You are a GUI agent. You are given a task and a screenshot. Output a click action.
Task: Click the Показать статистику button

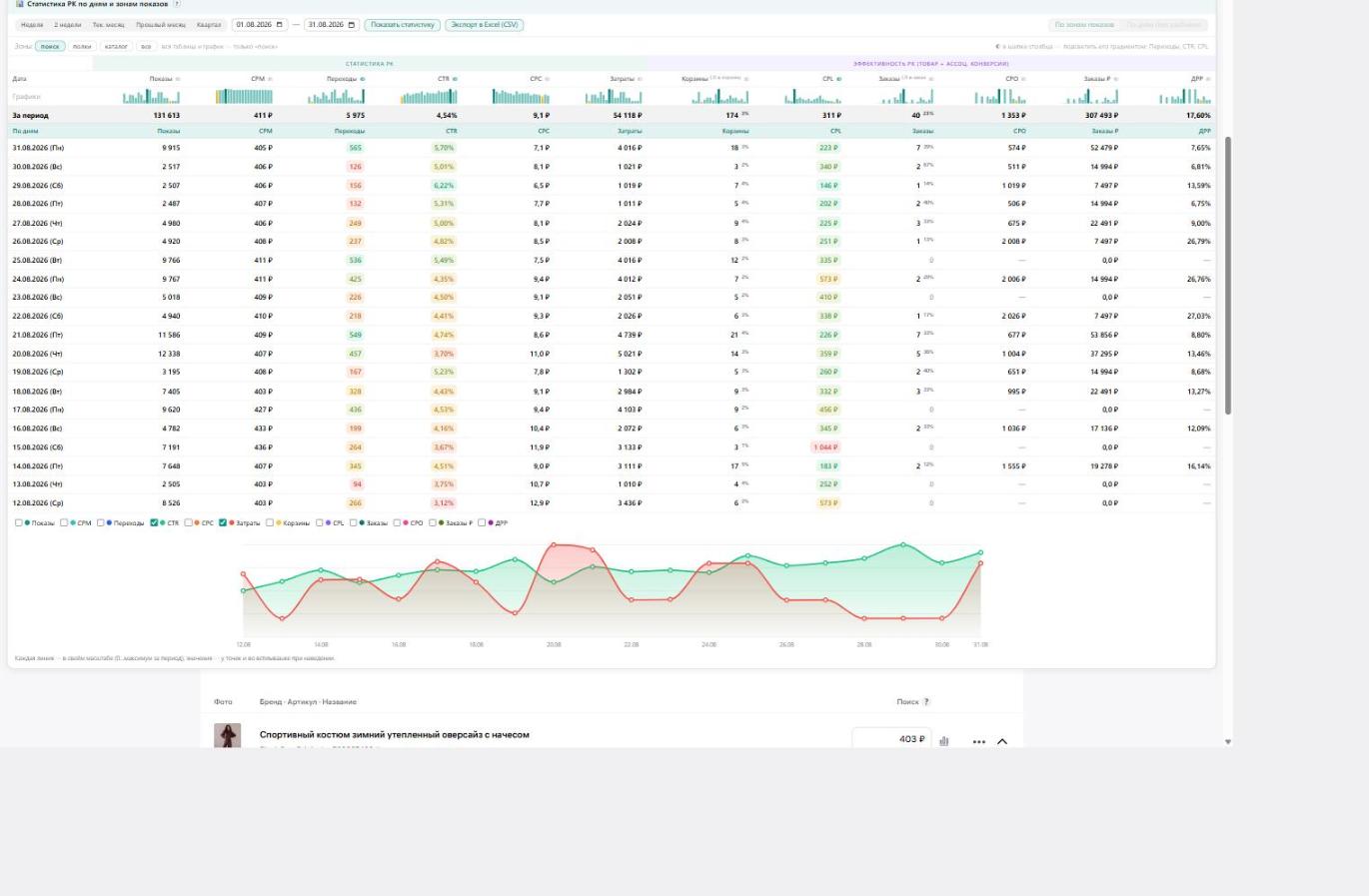coord(403,25)
